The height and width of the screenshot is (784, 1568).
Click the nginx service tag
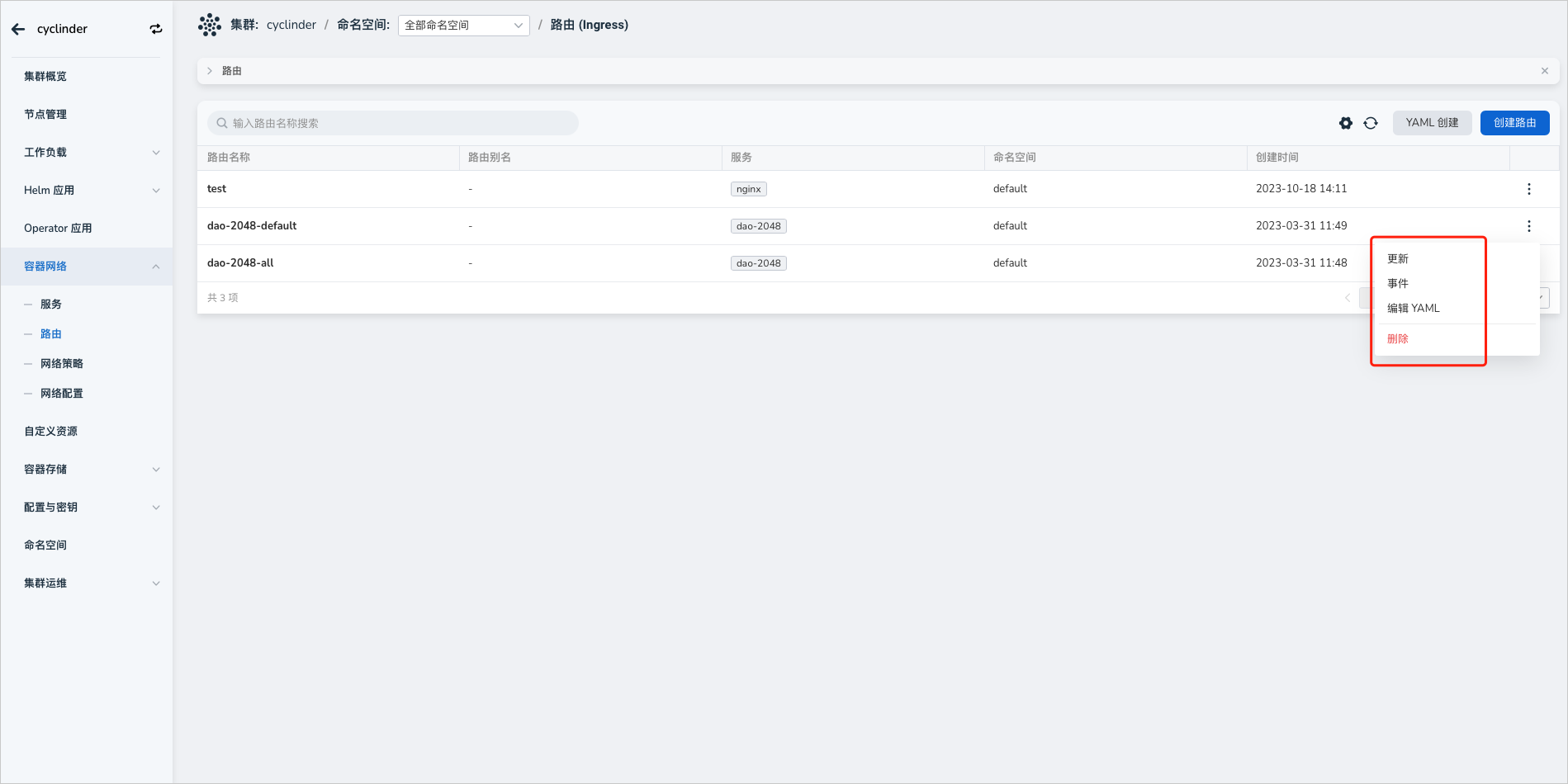coord(749,189)
